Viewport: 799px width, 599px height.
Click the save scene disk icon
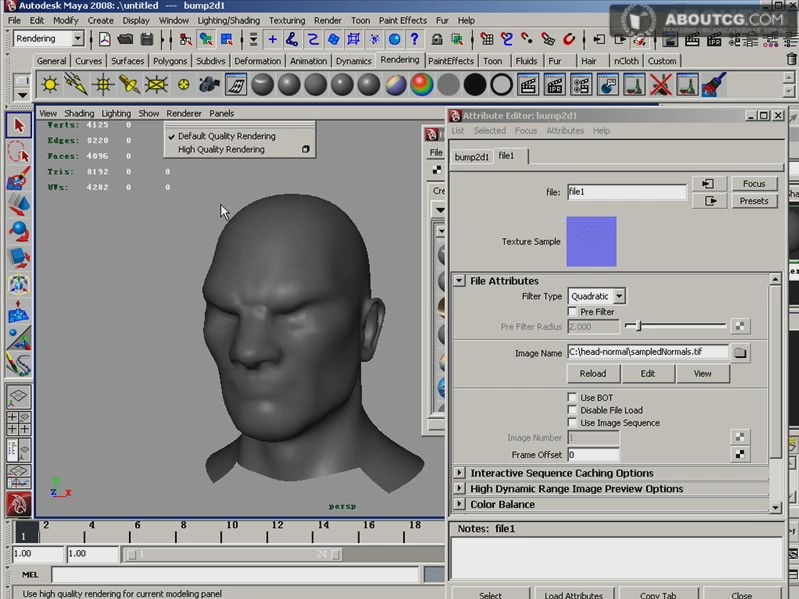(x=147, y=39)
